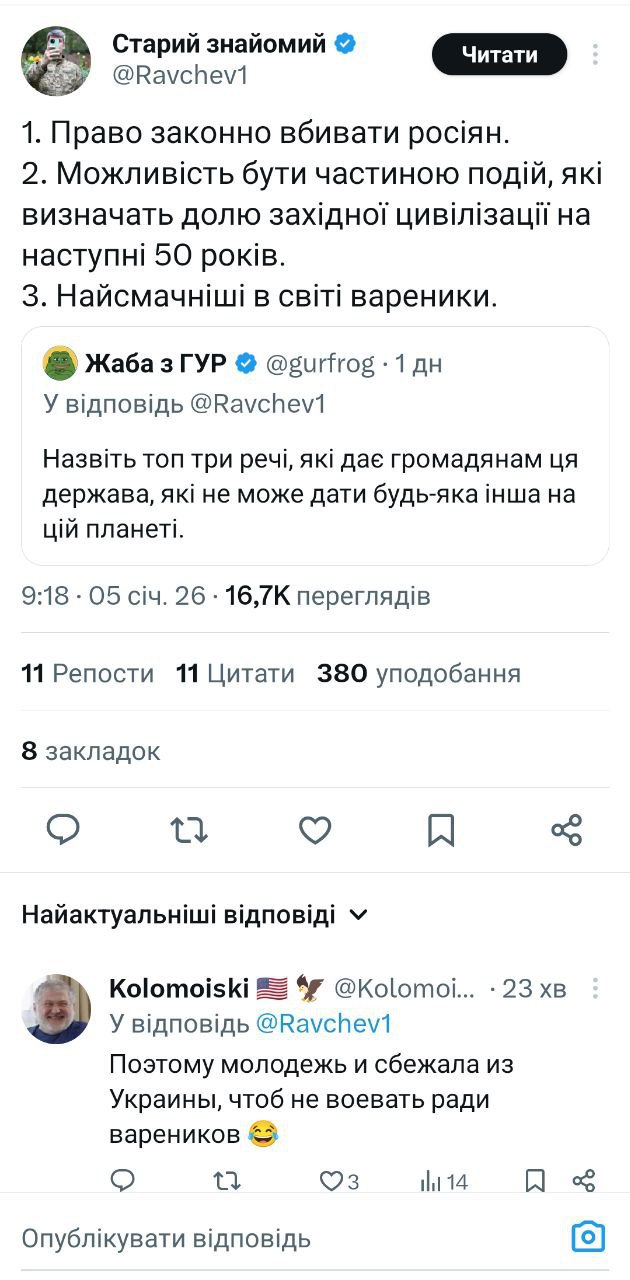Screen dimensions: 630x1280
Task: Like the Kolomoiski reply
Action: [332, 1181]
